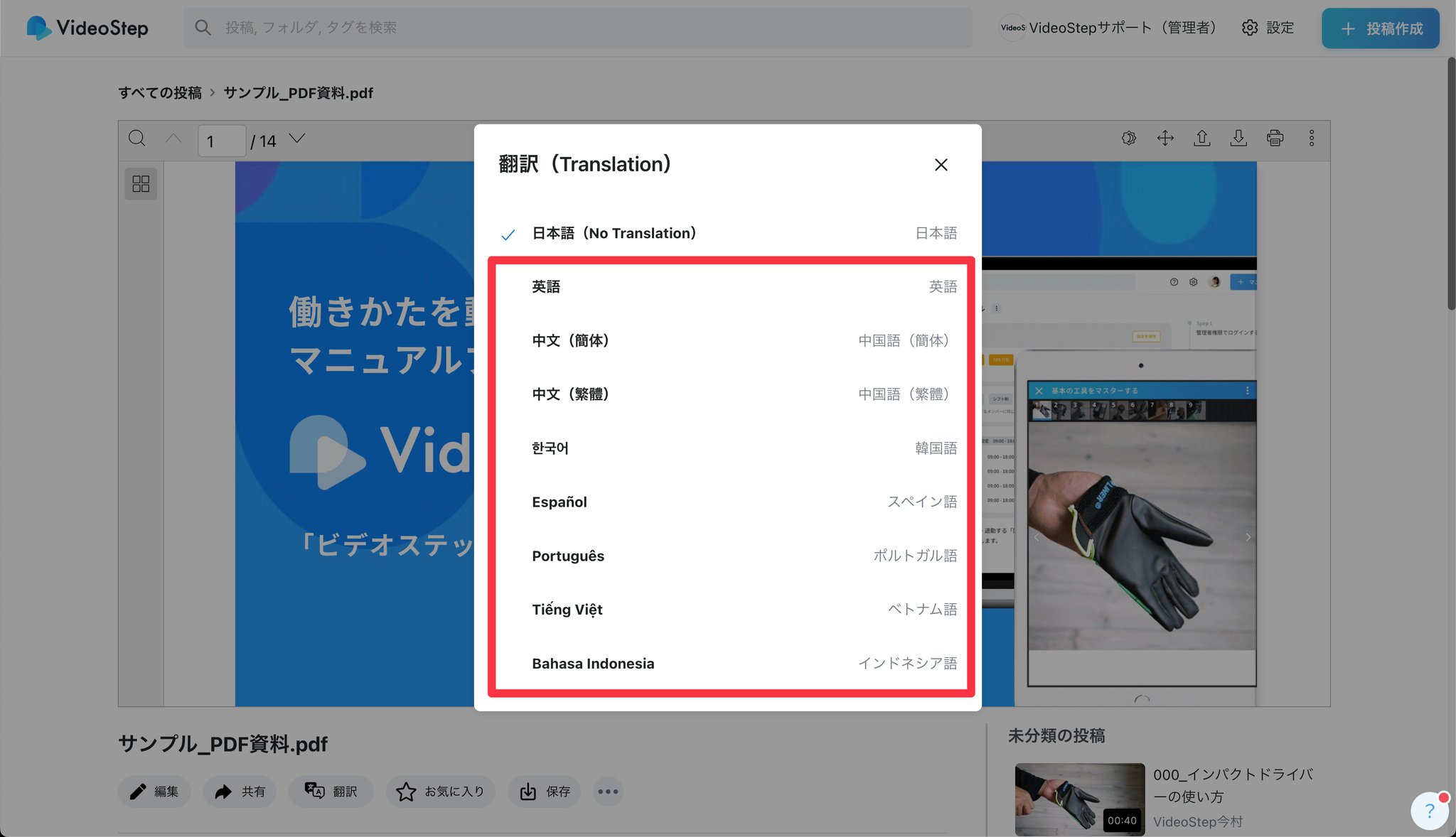Go to next page with down chevron

297,139
